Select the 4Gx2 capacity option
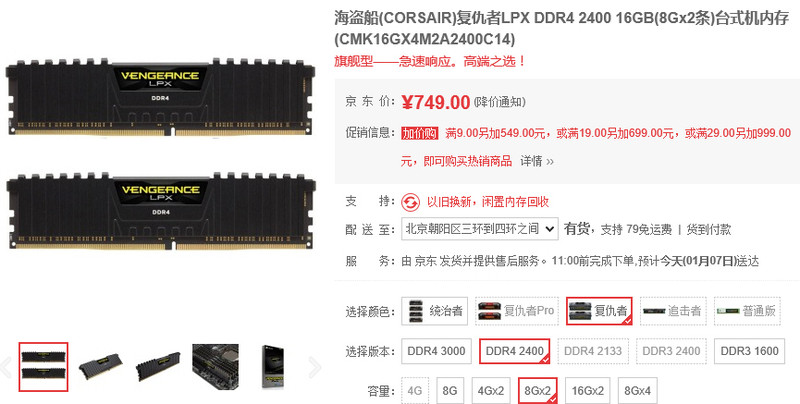This screenshot has width=800, height=404. pos(490,391)
